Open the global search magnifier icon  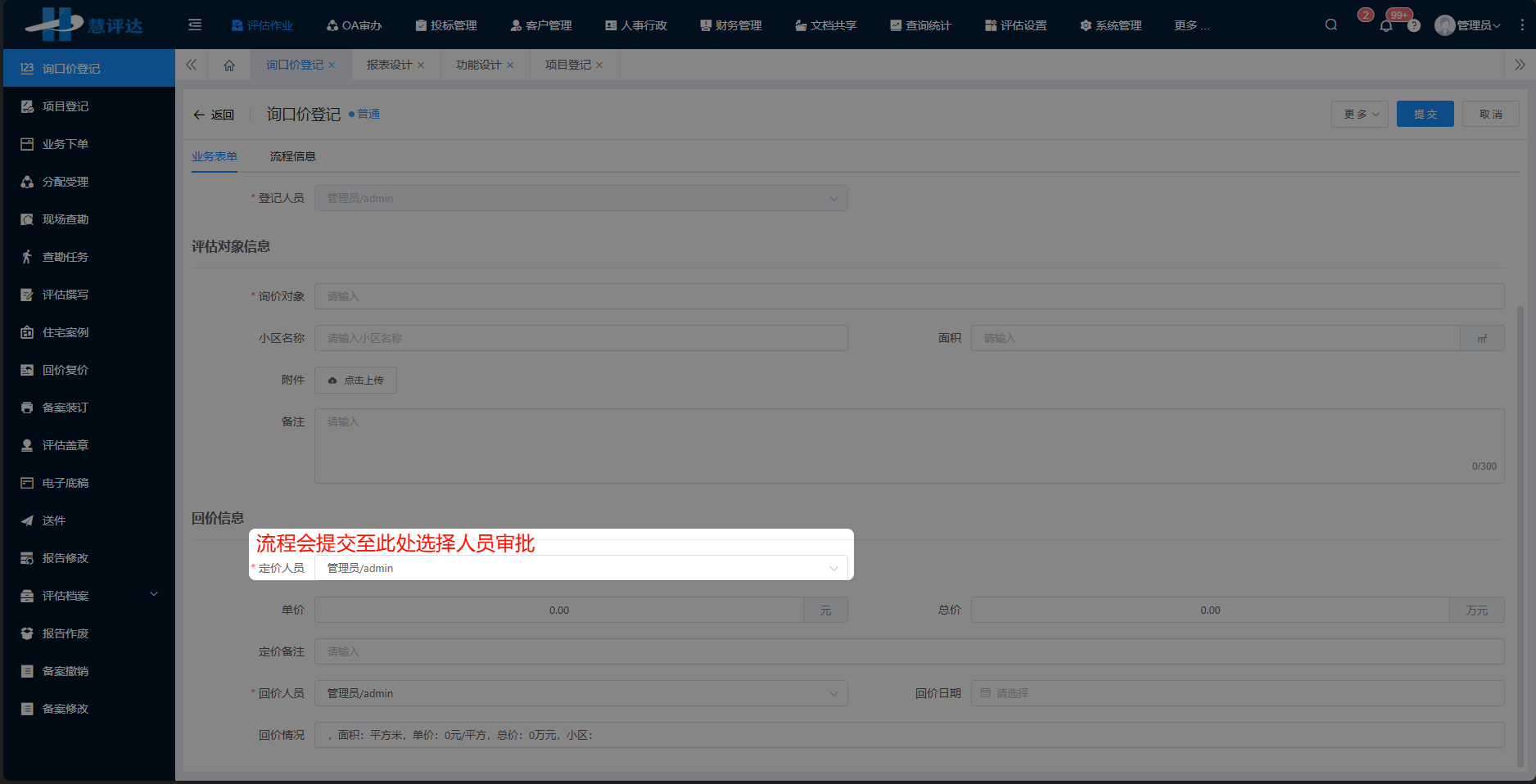pyautogui.click(x=1330, y=25)
